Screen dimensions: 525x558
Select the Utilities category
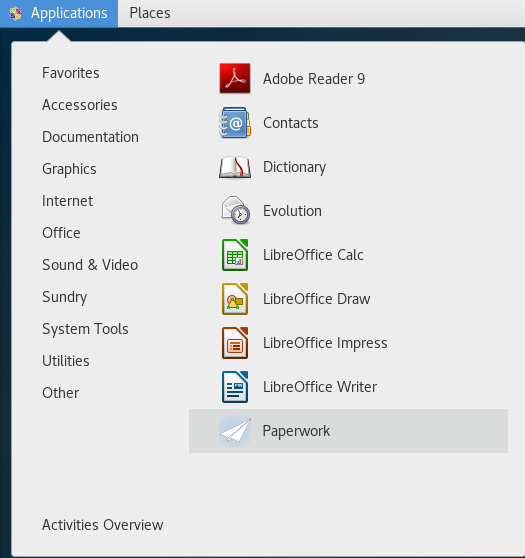tap(66, 361)
